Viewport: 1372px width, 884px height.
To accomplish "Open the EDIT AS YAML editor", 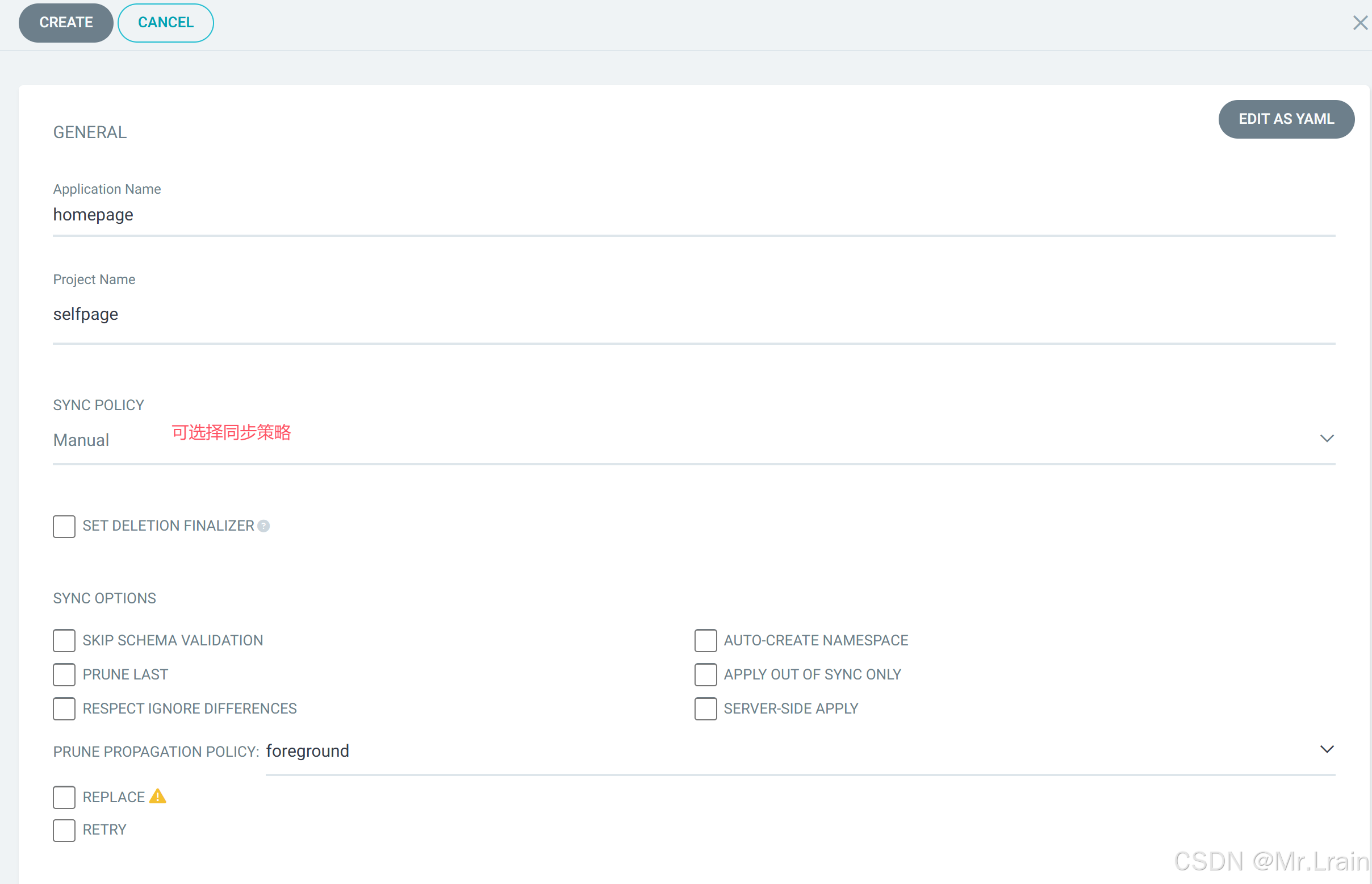I will (x=1286, y=119).
